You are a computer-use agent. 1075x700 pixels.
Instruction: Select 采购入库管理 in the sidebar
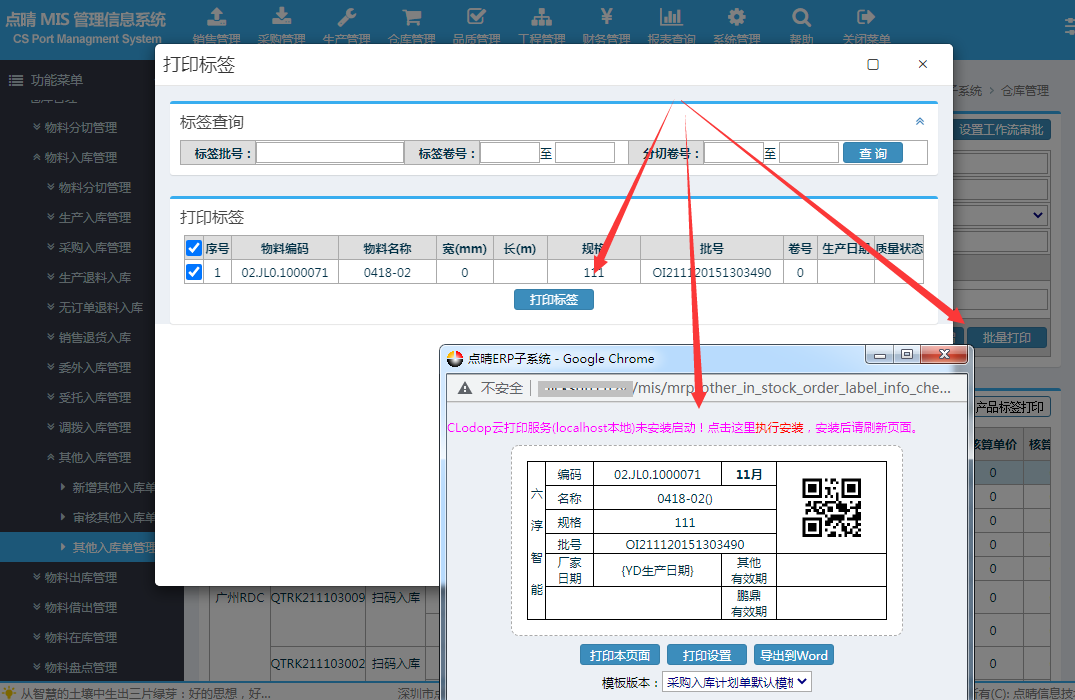[94, 247]
